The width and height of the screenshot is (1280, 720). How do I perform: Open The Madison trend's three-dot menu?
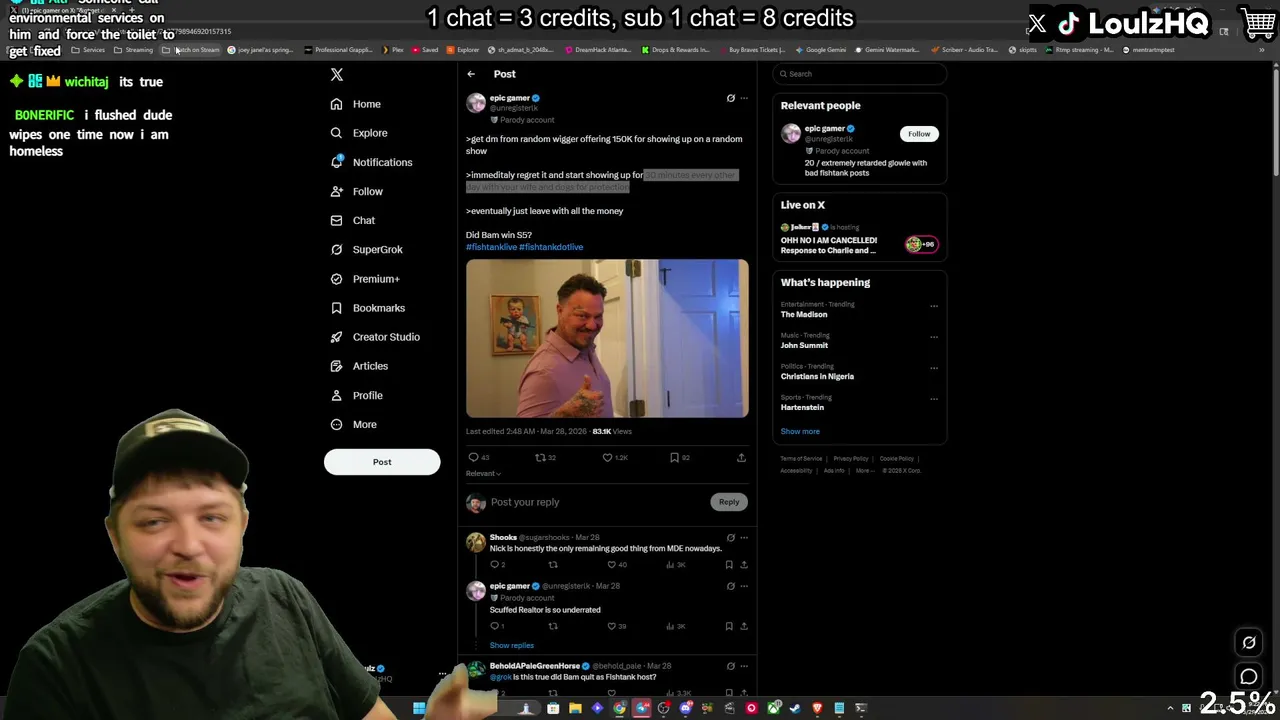point(934,306)
